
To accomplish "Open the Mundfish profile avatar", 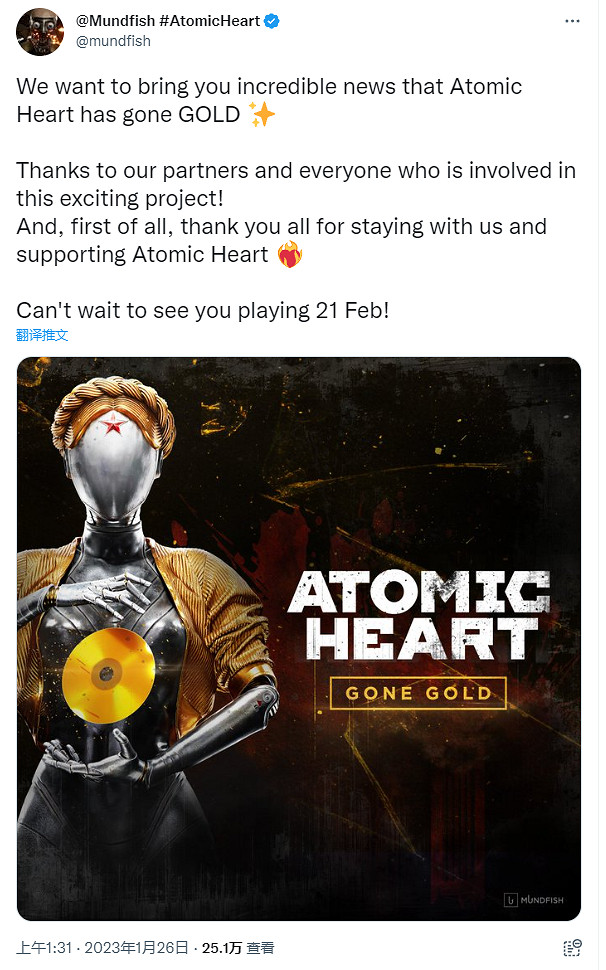I will coord(40,32).
